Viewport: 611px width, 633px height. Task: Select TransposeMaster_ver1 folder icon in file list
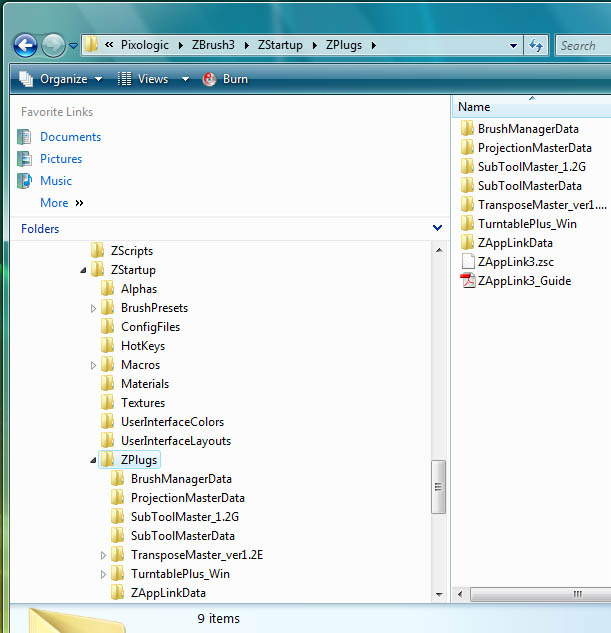click(467, 204)
